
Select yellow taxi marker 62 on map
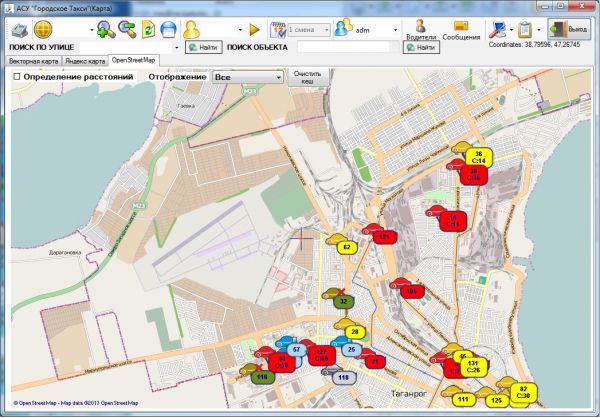click(x=346, y=246)
